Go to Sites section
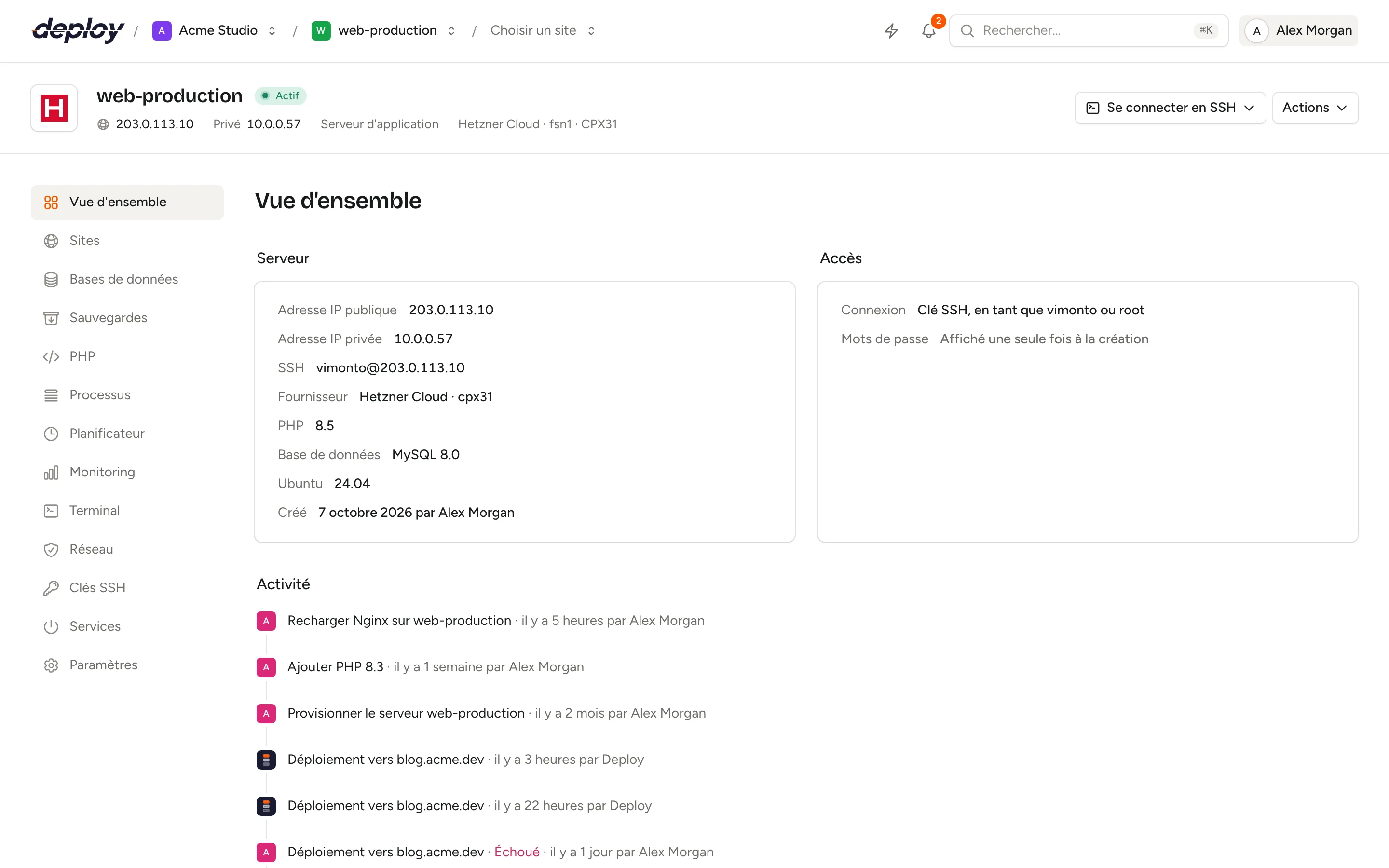Viewport: 1389px width, 868px height. click(x=127, y=241)
